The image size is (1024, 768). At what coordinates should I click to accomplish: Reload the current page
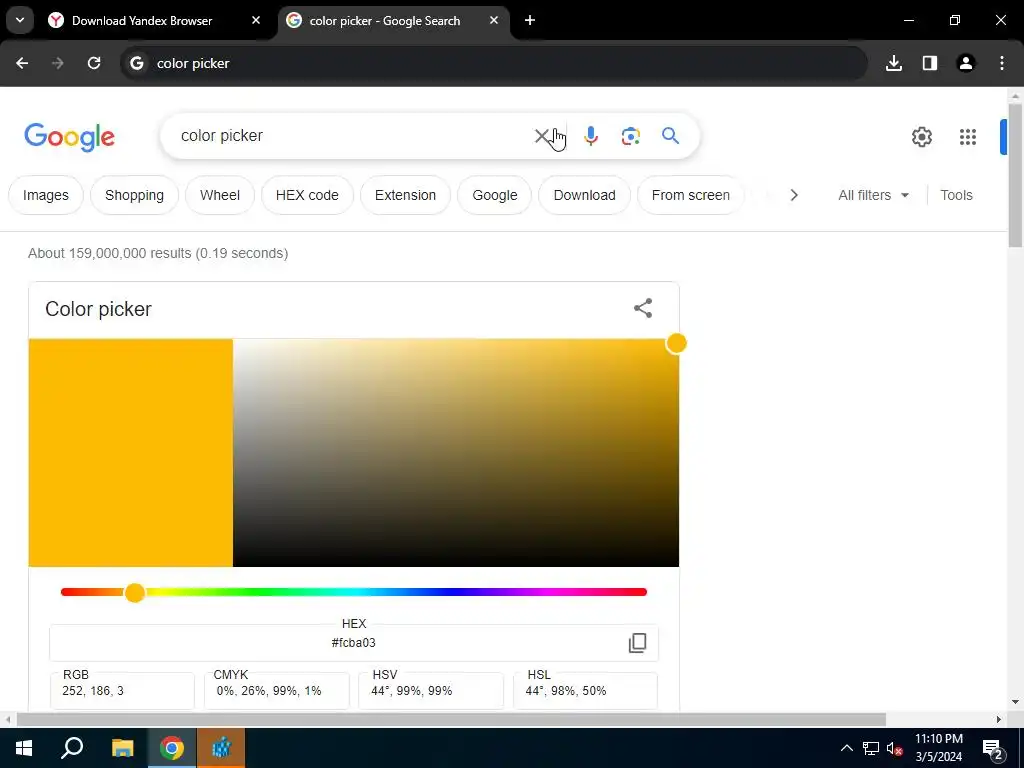[x=94, y=63]
